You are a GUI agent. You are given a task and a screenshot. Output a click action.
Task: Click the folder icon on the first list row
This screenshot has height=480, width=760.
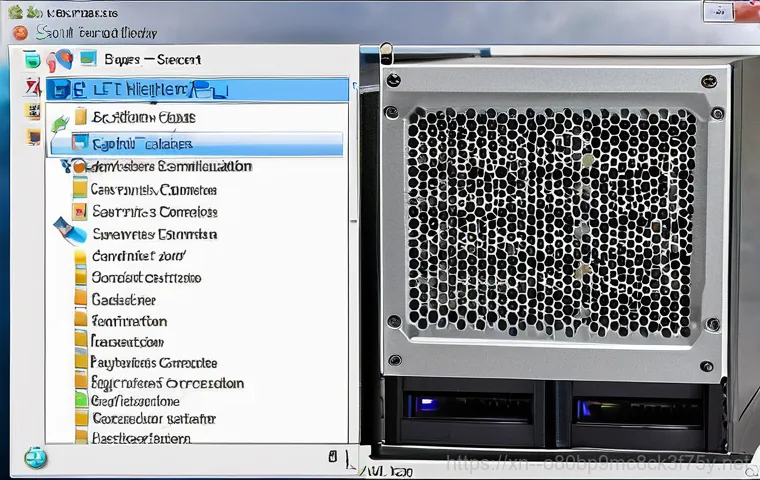click(x=81, y=116)
